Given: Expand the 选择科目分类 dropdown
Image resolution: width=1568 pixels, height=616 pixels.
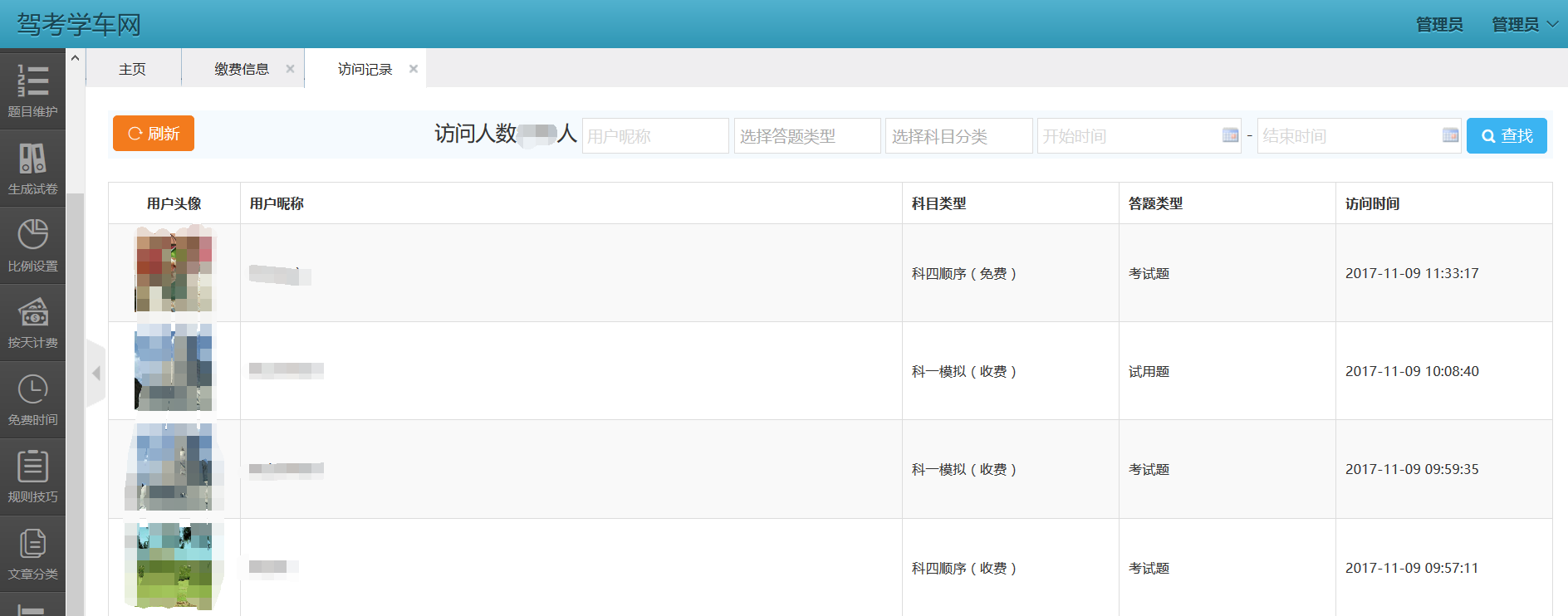Looking at the screenshot, I should (x=958, y=136).
